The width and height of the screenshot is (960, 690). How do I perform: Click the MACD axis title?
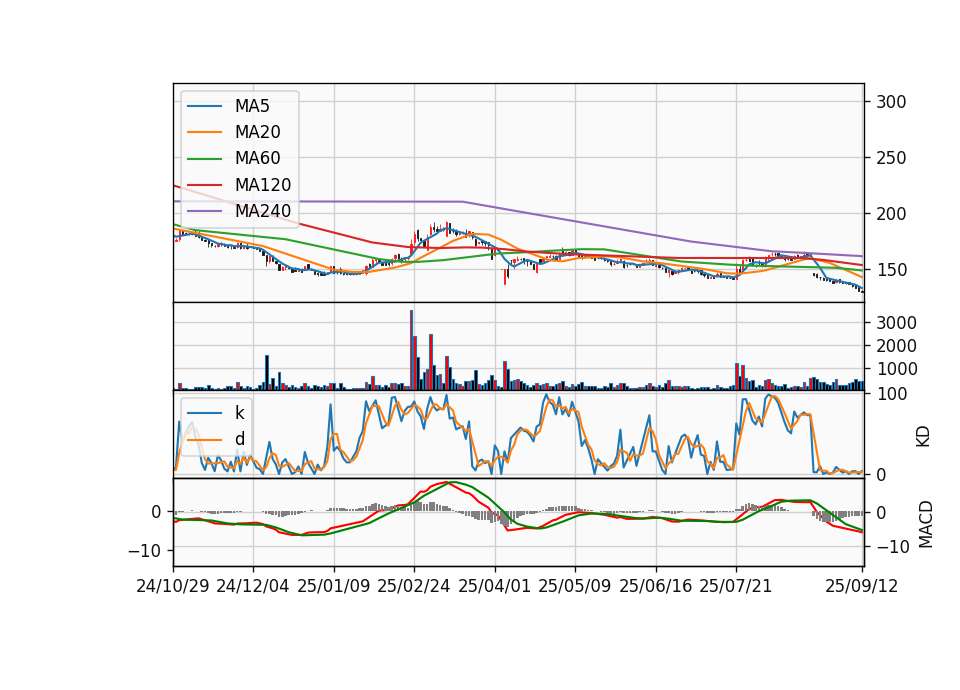coord(925,525)
